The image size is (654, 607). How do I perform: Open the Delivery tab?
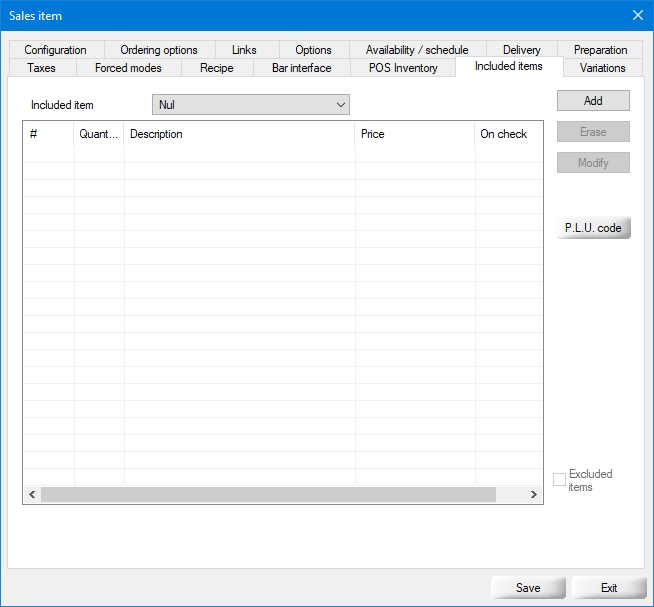pyautogui.click(x=521, y=50)
